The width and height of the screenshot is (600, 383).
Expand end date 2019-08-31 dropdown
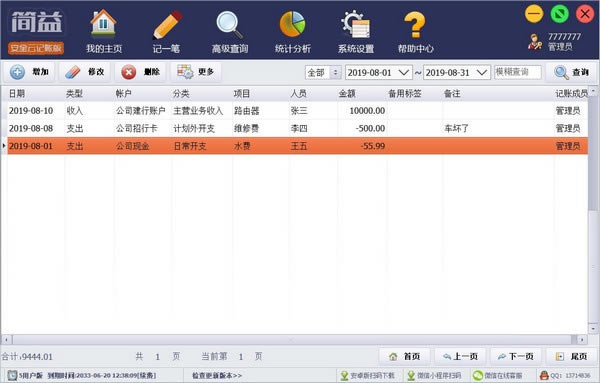pos(482,72)
